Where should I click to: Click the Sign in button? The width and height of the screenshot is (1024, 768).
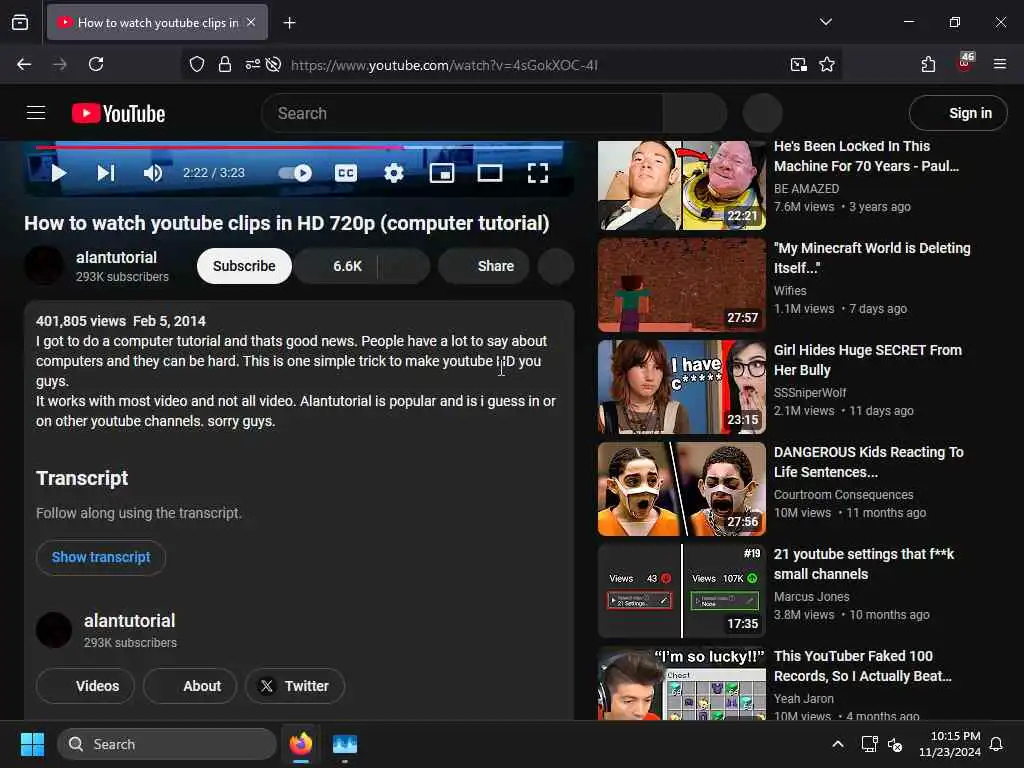click(958, 113)
